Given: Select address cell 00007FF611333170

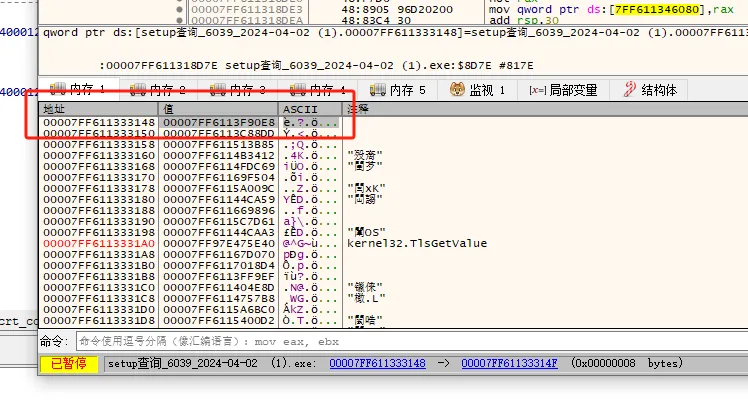Looking at the screenshot, I should (x=99, y=177).
